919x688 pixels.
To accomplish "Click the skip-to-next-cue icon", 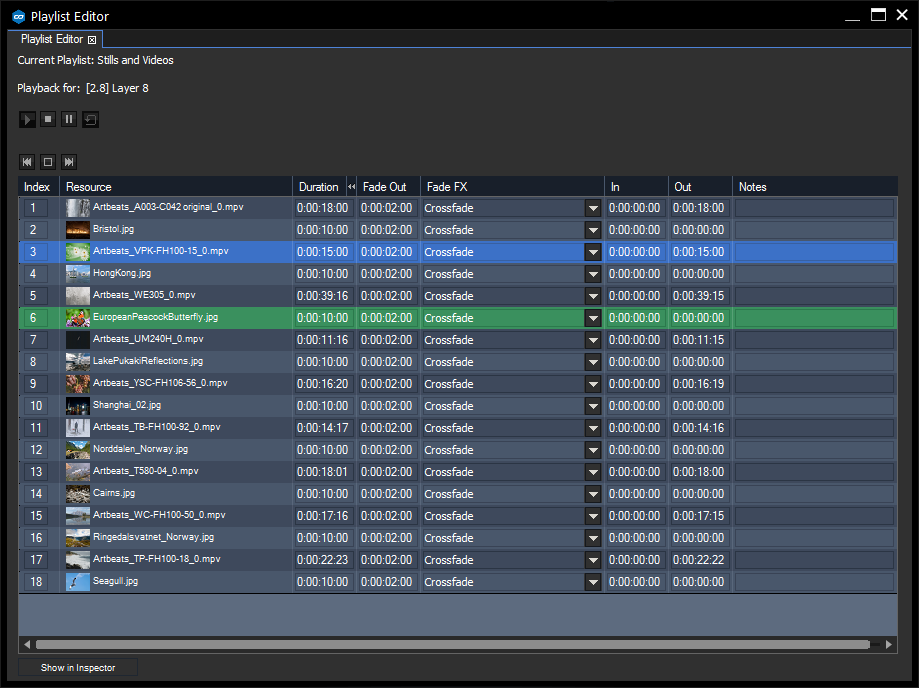I will tap(68, 161).
